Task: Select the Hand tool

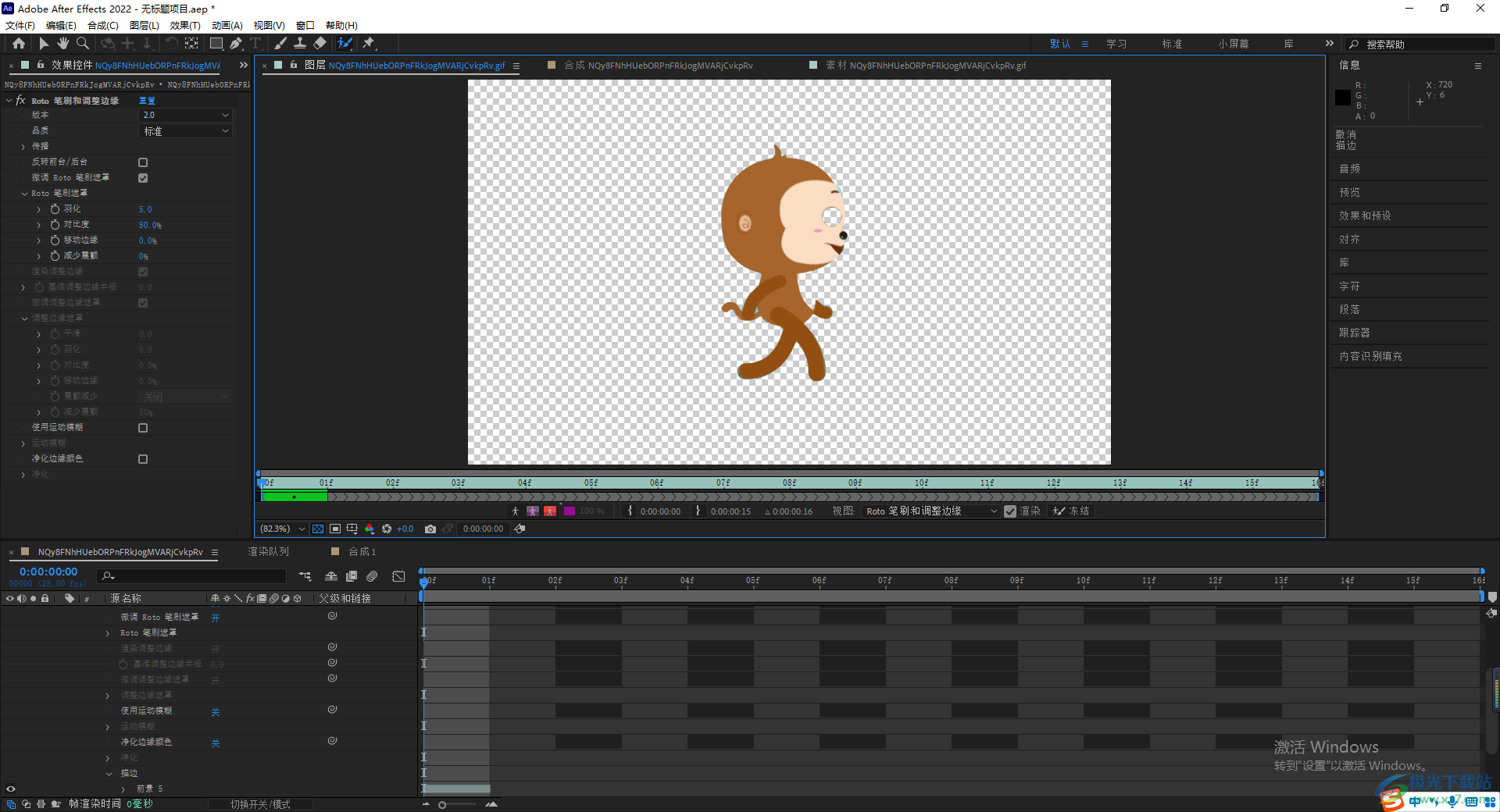Action: coord(63,44)
